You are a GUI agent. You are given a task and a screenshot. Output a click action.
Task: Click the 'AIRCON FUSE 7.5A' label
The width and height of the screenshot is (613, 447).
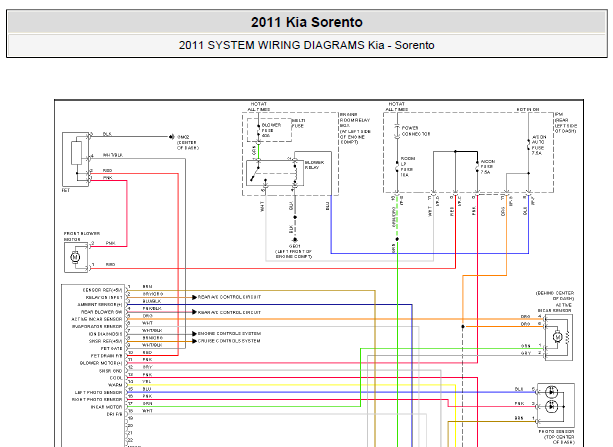[488, 167]
